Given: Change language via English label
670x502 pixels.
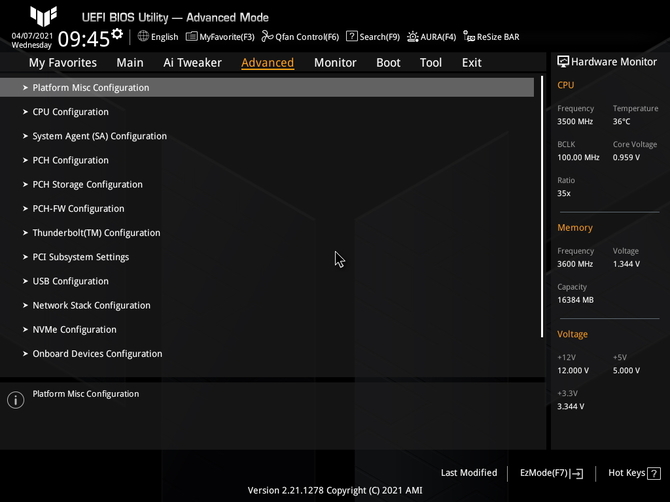Looking at the screenshot, I should 165,37.
